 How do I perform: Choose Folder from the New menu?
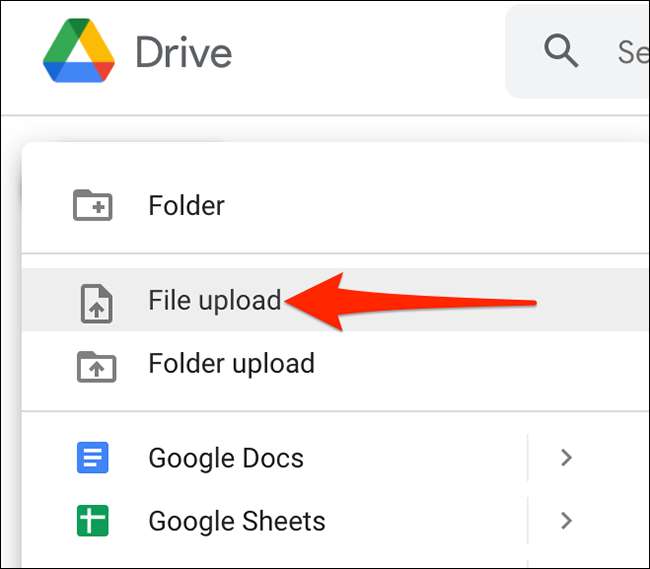[x=335, y=205]
